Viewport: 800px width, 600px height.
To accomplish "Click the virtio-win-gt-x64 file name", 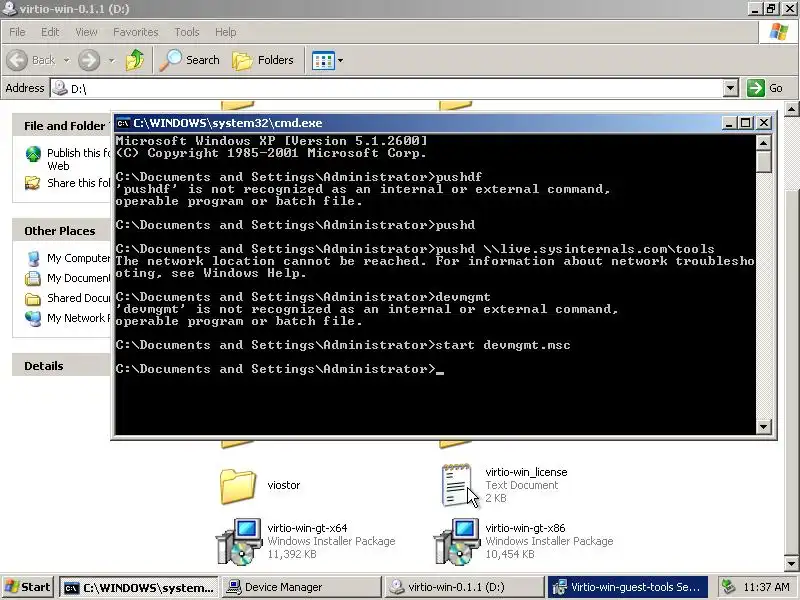I will [x=307, y=528].
